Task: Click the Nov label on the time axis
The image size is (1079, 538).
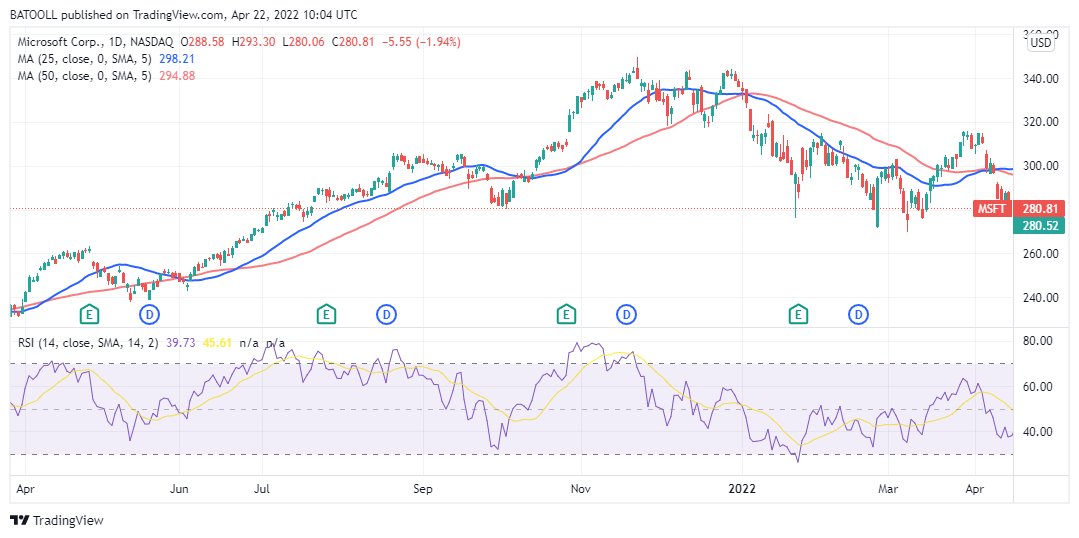Action: tap(581, 489)
